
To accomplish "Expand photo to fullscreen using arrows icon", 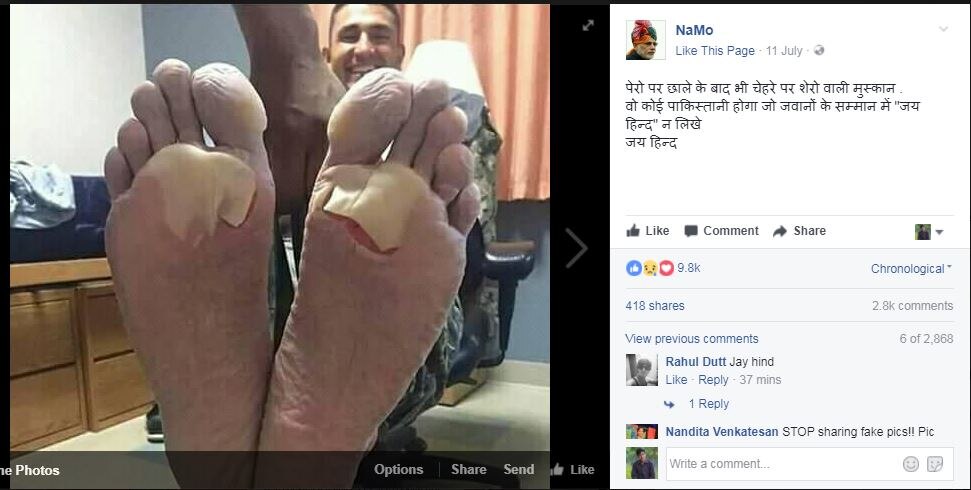I will [588, 25].
